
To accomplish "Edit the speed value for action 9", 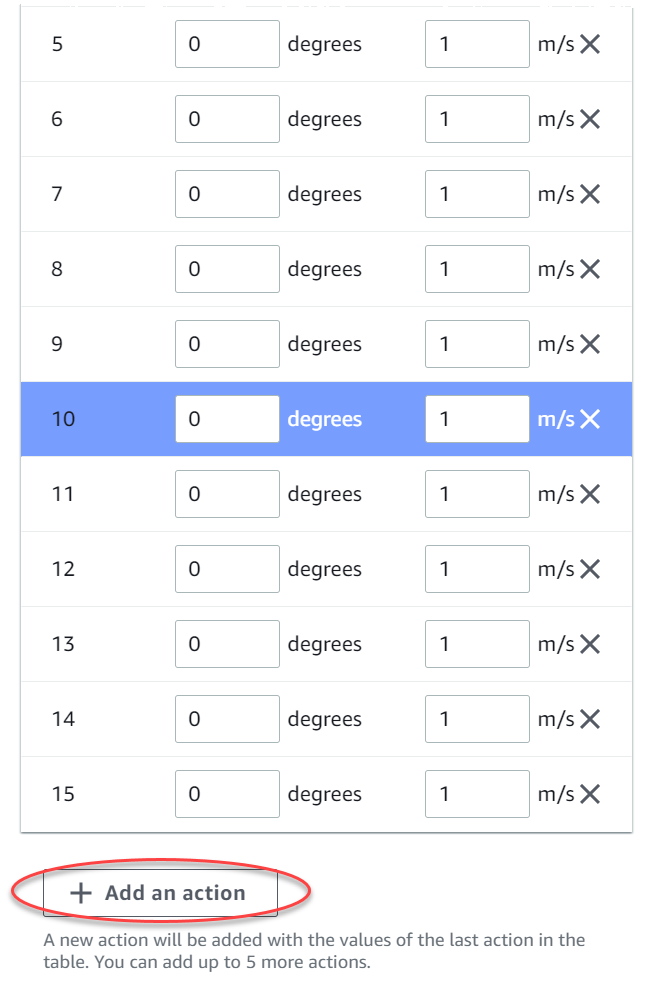I will 477,343.
